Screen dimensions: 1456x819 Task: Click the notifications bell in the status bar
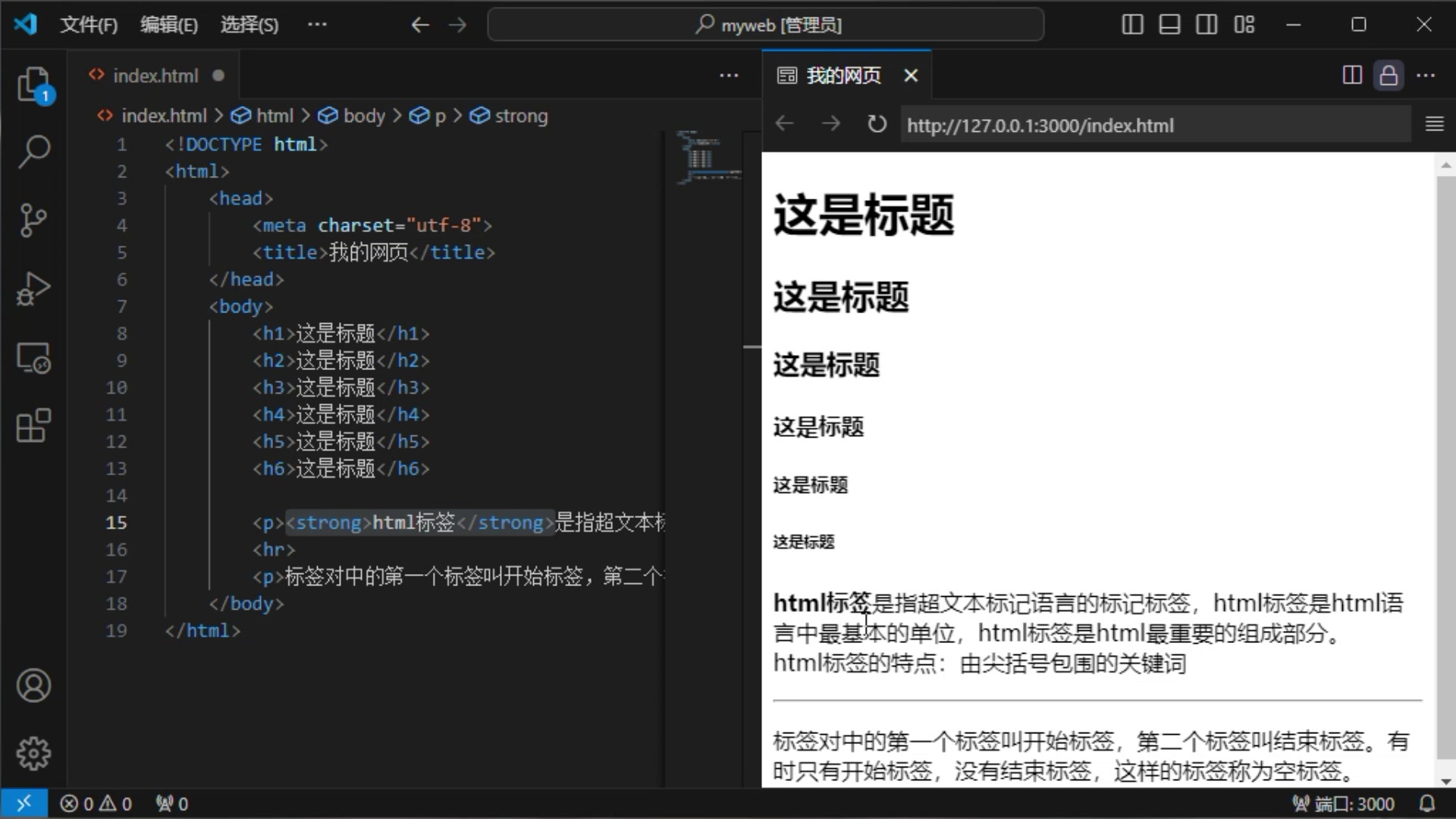pyautogui.click(x=1429, y=803)
